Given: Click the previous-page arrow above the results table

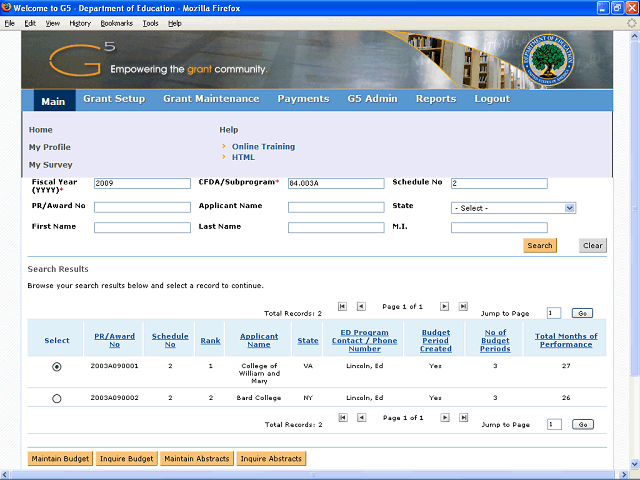Looking at the screenshot, I should [361, 306].
